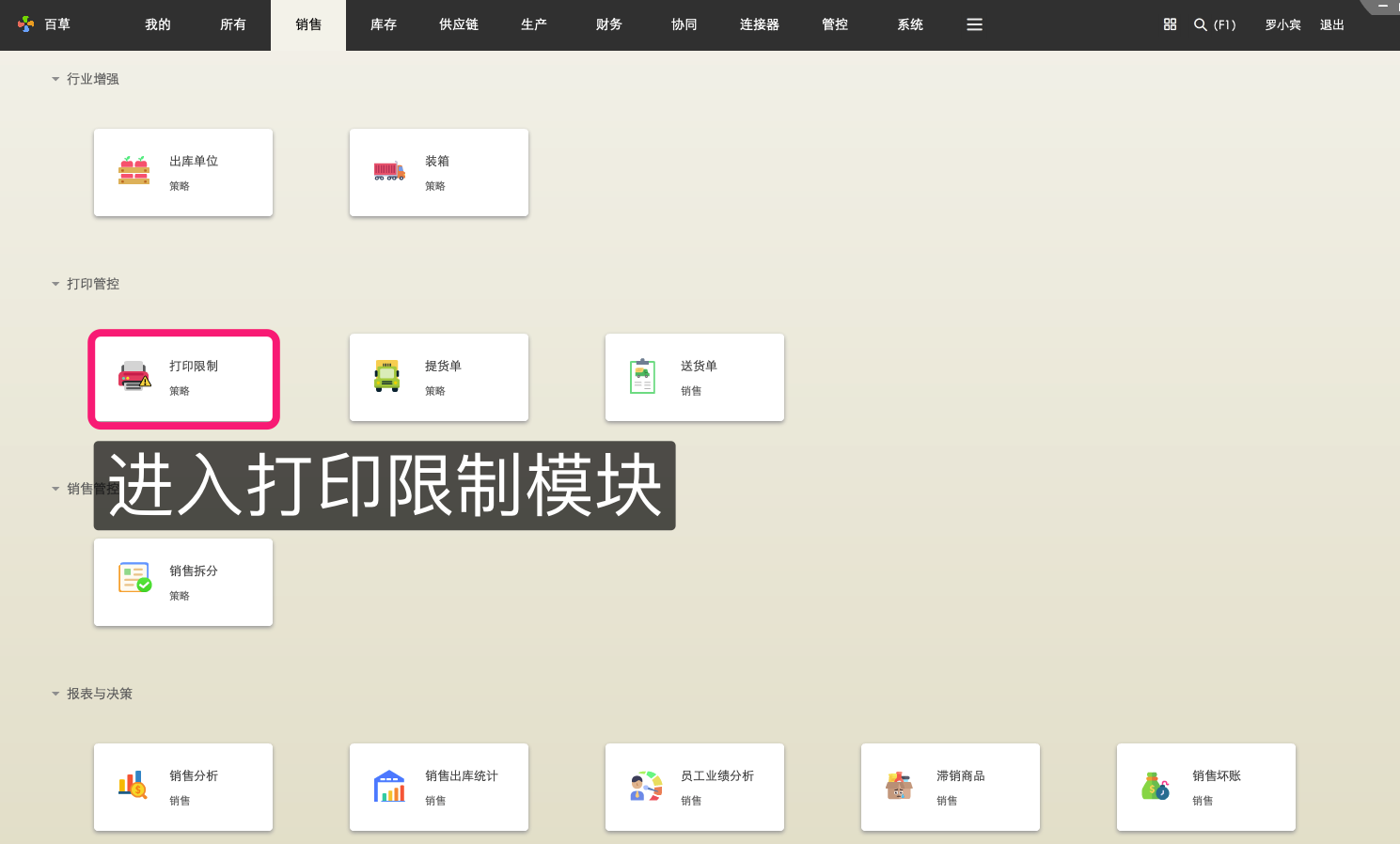Open the 销售坏账 card title
The height and width of the screenshot is (844, 1400).
pos(1217,775)
